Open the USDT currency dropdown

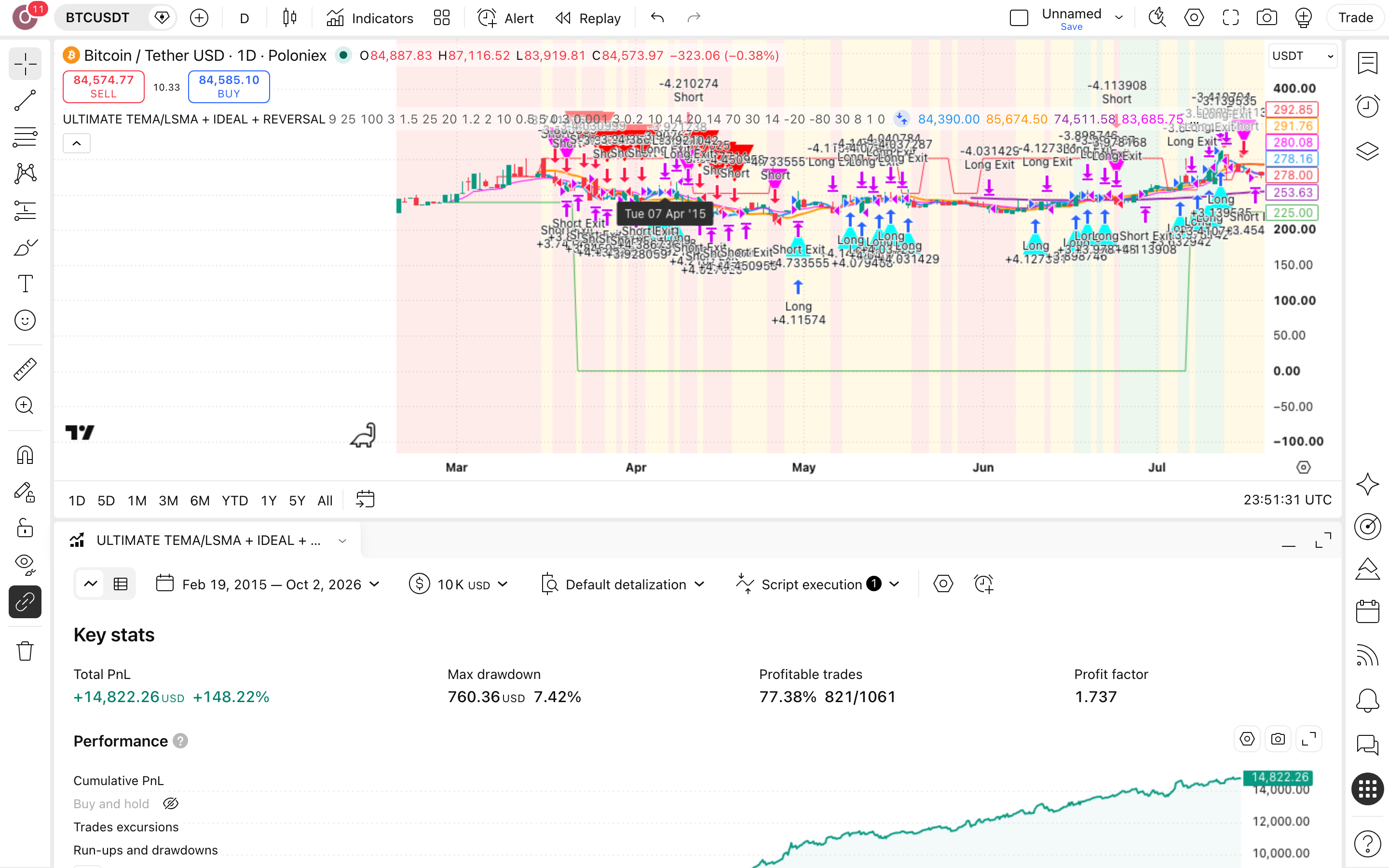[1303, 55]
